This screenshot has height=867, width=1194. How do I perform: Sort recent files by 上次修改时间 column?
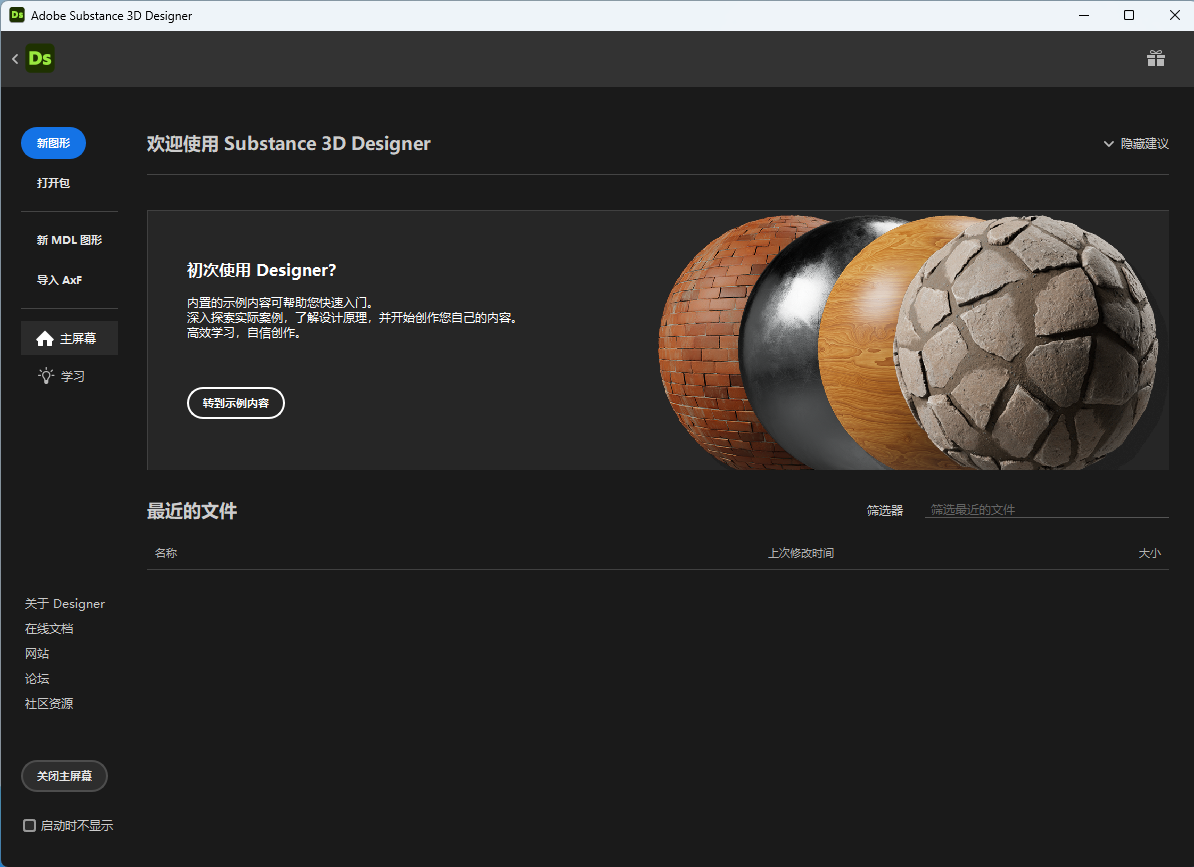[800, 553]
